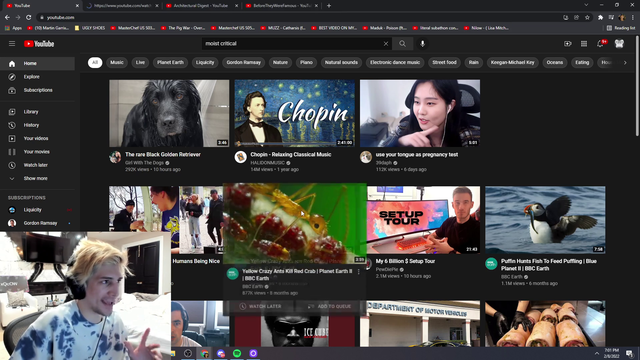The image size is (640, 360).
Task: Open the account avatar menu
Action: click(619, 44)
